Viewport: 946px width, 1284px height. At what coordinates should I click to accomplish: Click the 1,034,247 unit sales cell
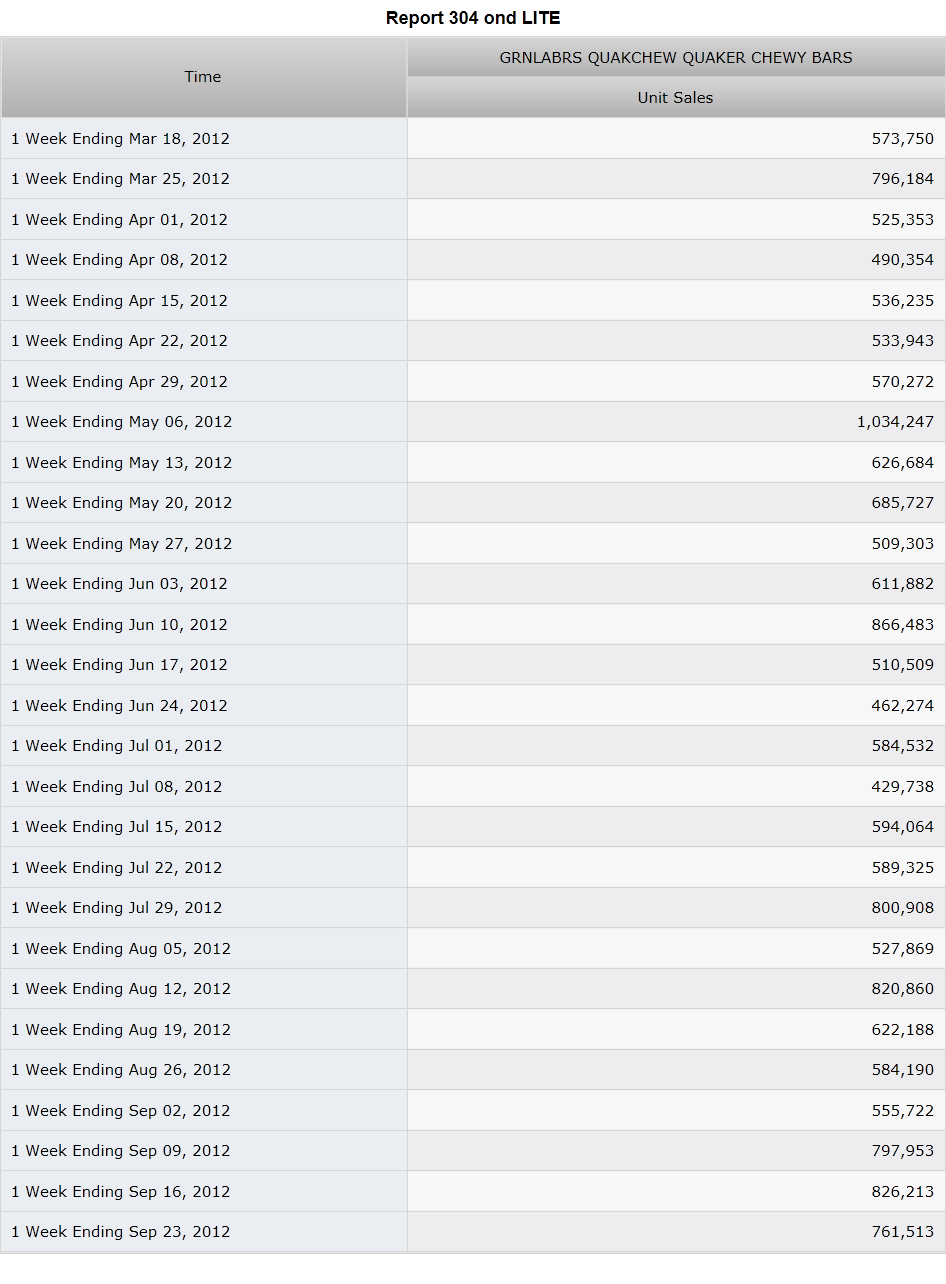tap(676, 422)
